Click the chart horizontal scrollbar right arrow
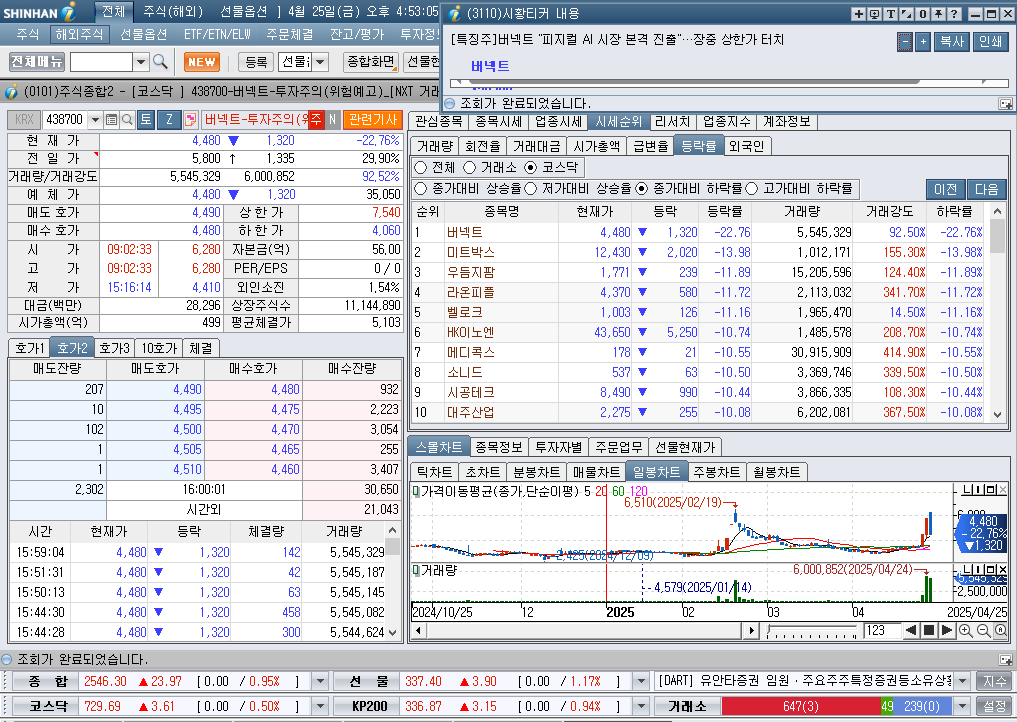This screenshot has width=1017, height=722. 751,631
